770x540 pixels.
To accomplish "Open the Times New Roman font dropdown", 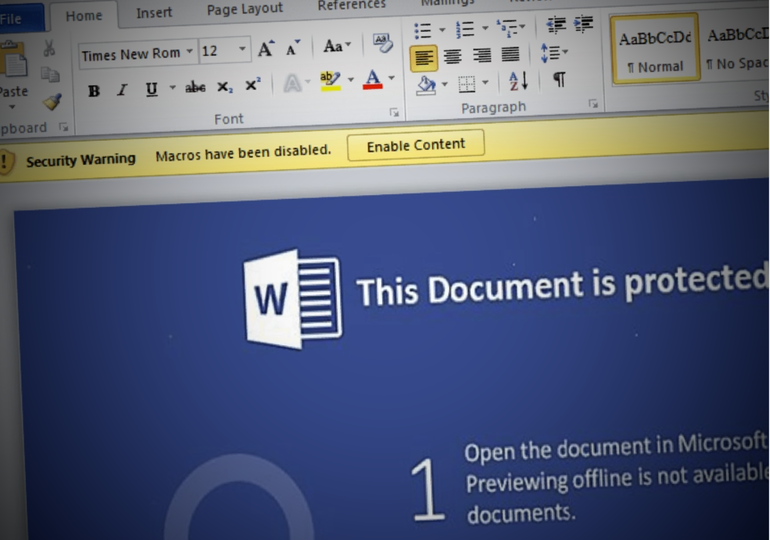I will (x=189, y=51).
